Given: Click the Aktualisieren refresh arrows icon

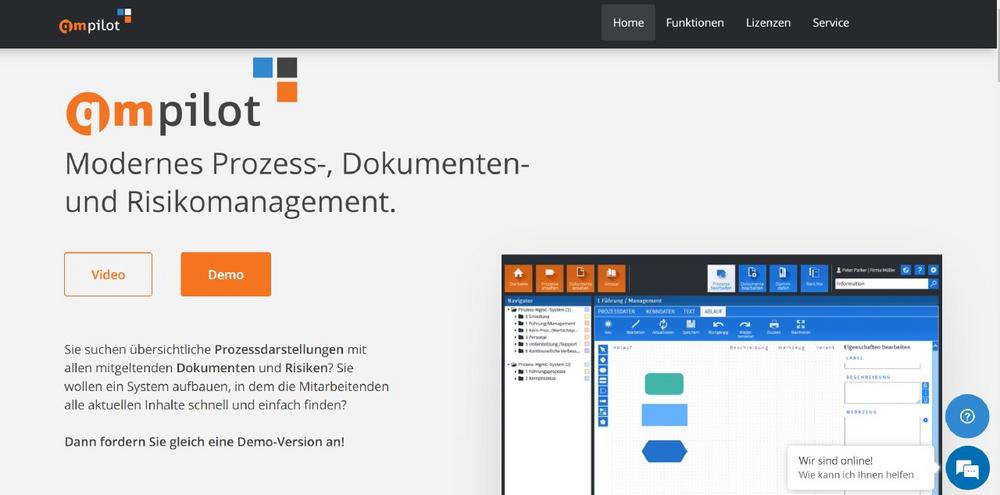Looking at the screenshot, I should 663,325.
